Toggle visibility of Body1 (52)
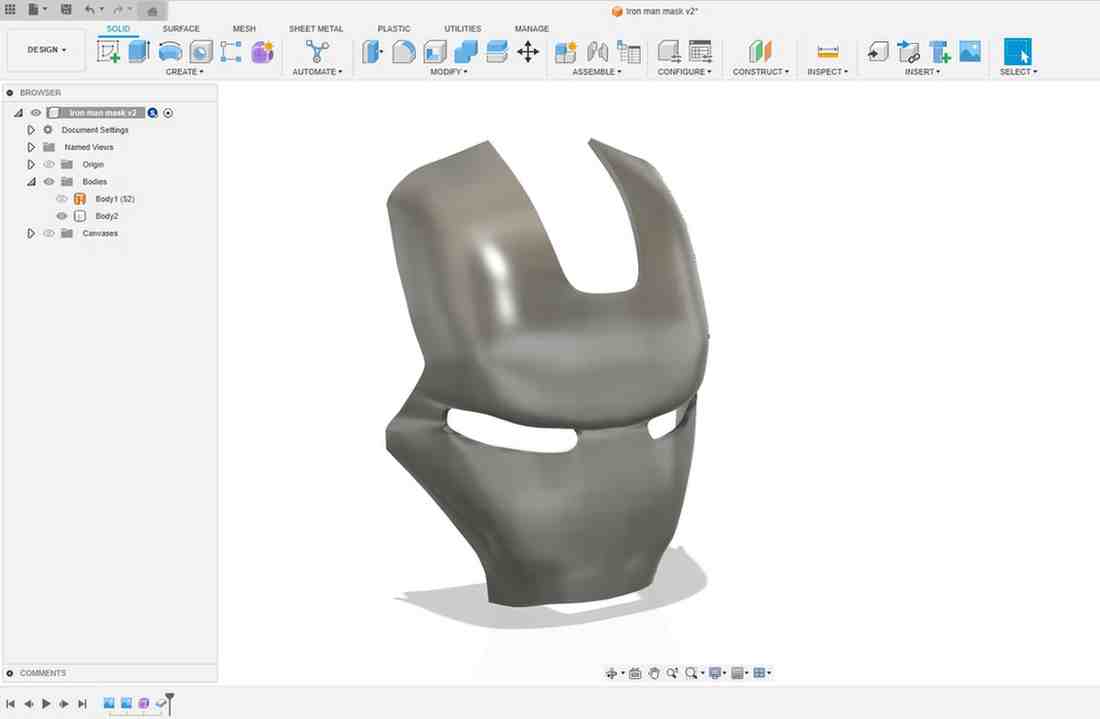The image size is (1100, 719). (x=62, y=199)
